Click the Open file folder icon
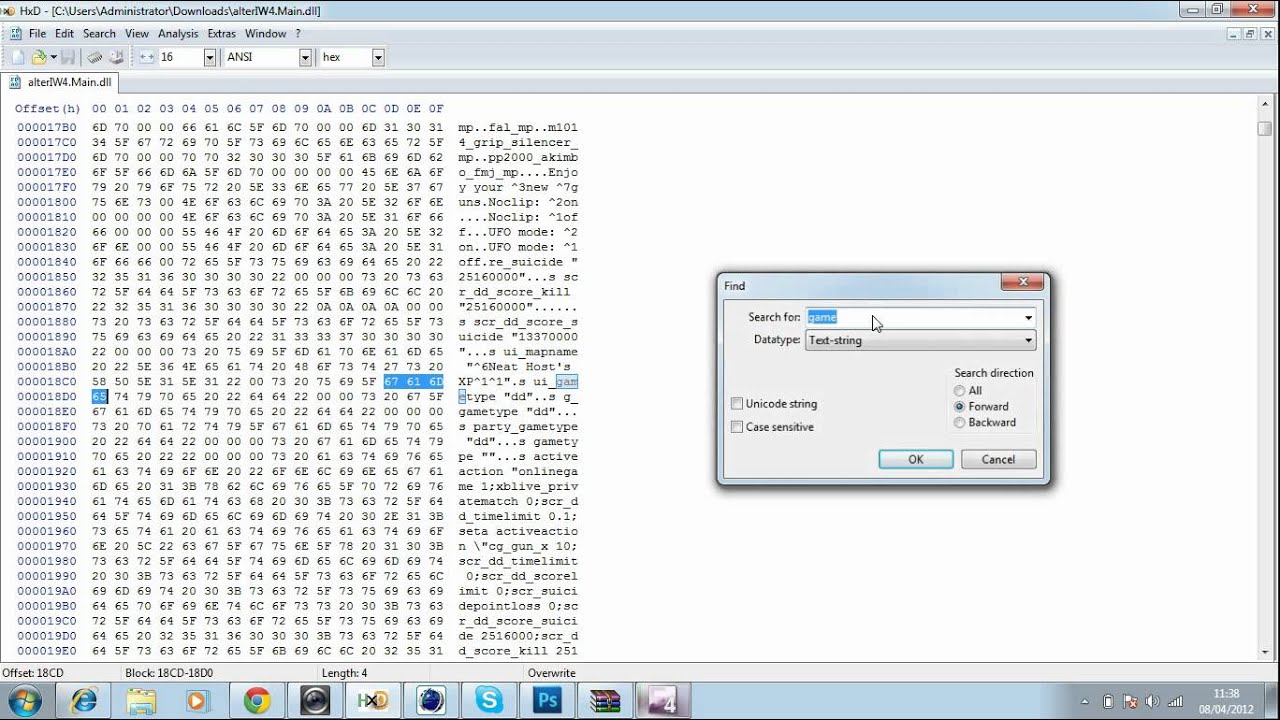 click(x=38, y=57)
